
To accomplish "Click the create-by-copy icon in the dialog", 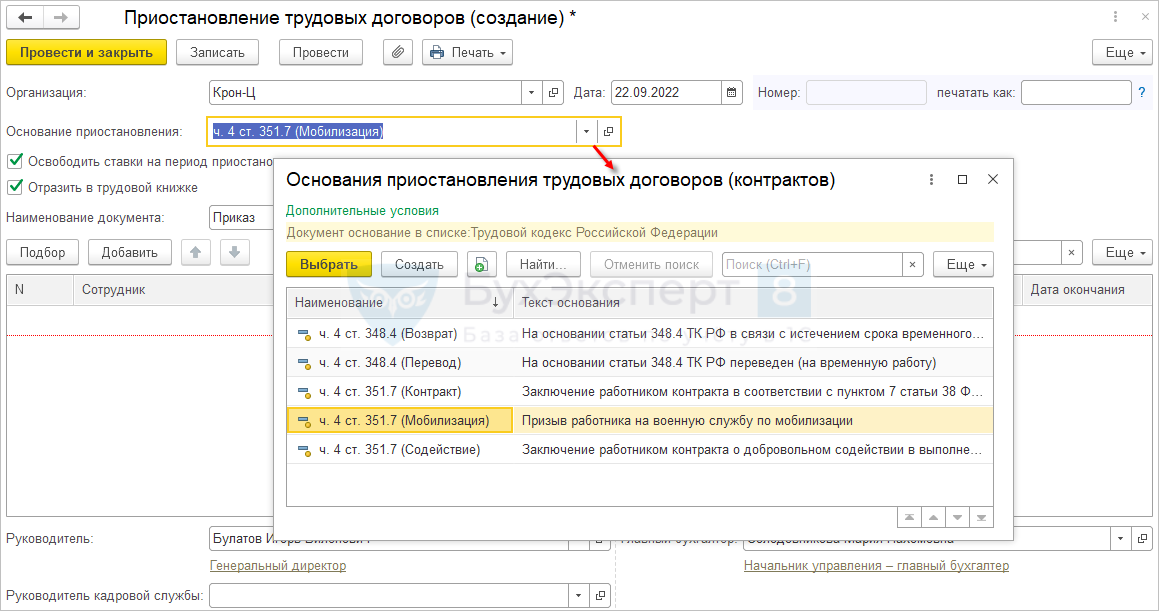I will tap(482, 265).
